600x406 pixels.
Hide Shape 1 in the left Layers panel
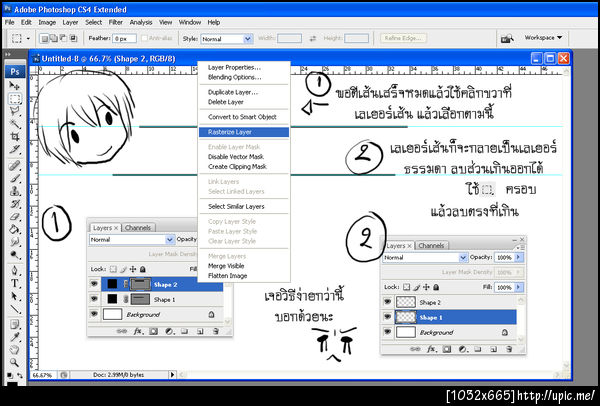click(94, 299)
